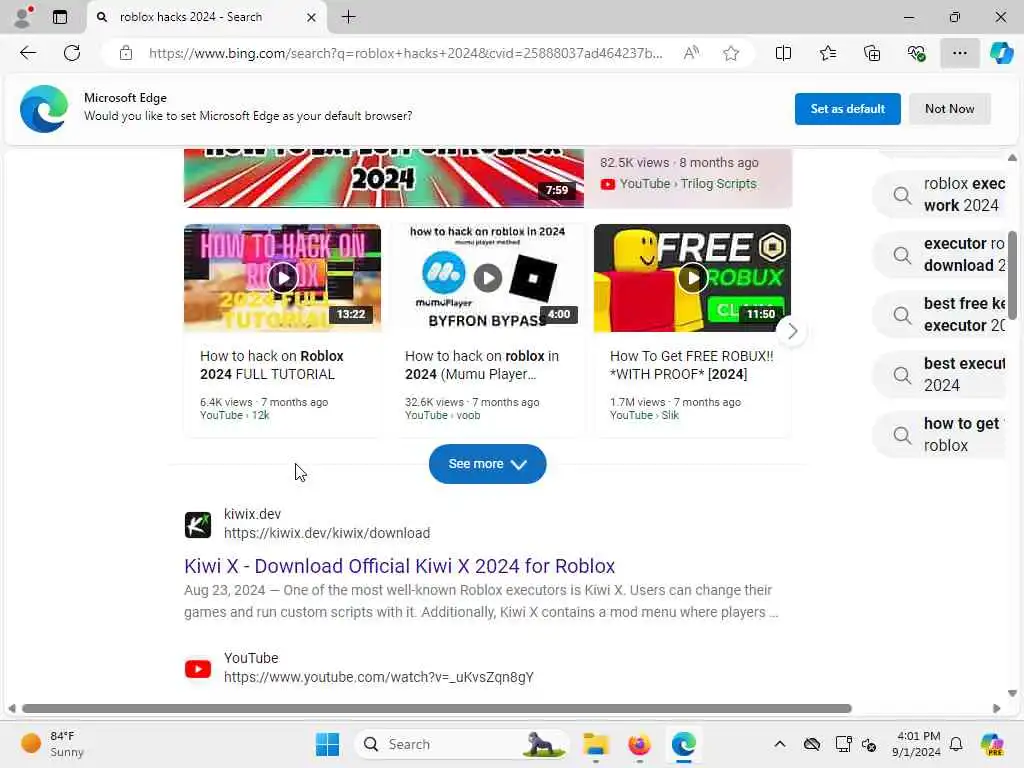Open the Windows Start menu
Screen dimensions: 1024x768
point(327,744)
